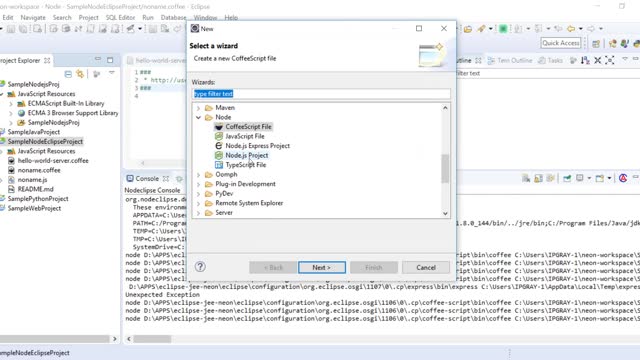The height and width of the screenshot is (360, 640).
Task: Choose Node.js Express Project wizard
Action: tap(257, 146)
